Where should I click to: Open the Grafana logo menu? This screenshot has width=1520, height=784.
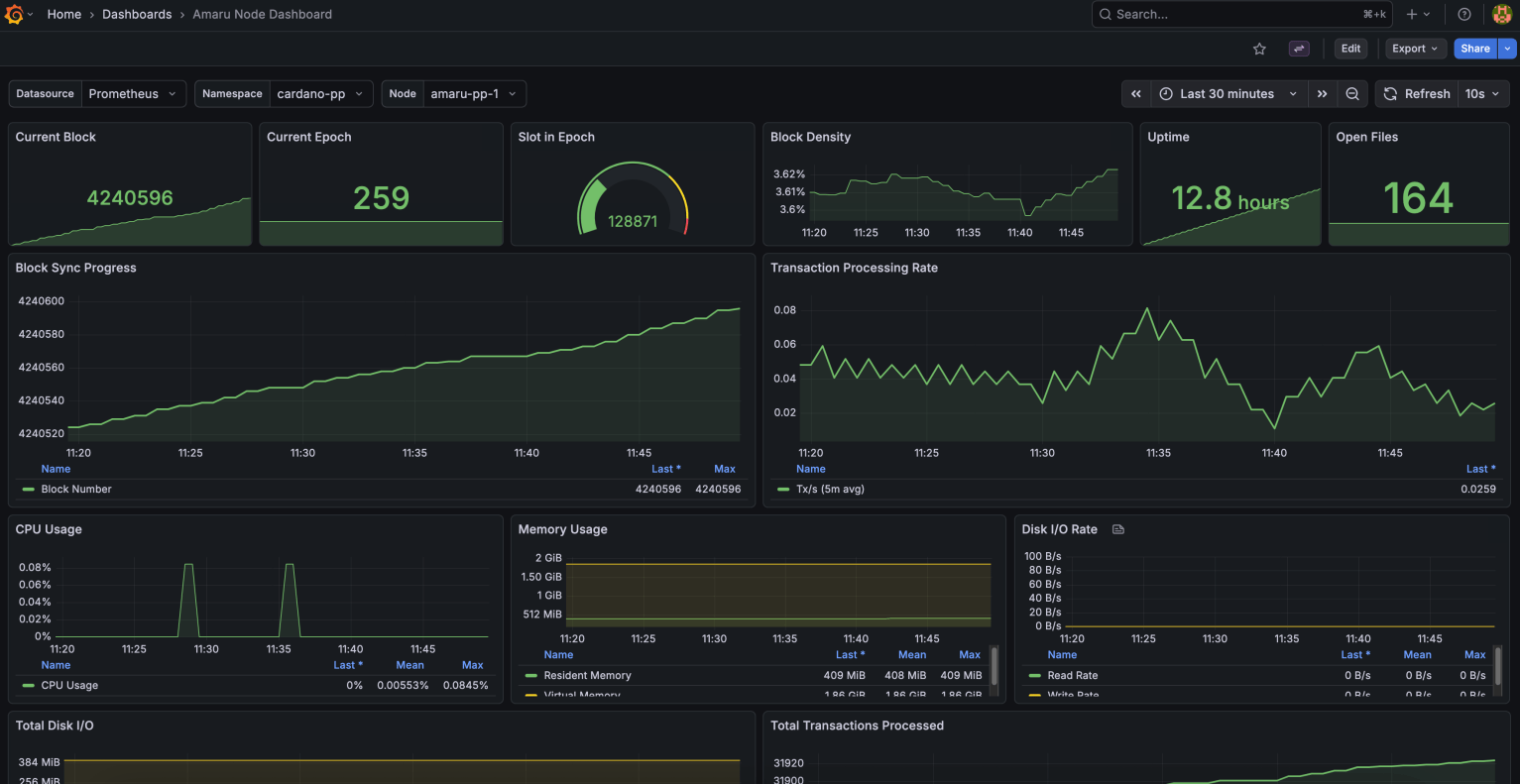tap(14, 14)
